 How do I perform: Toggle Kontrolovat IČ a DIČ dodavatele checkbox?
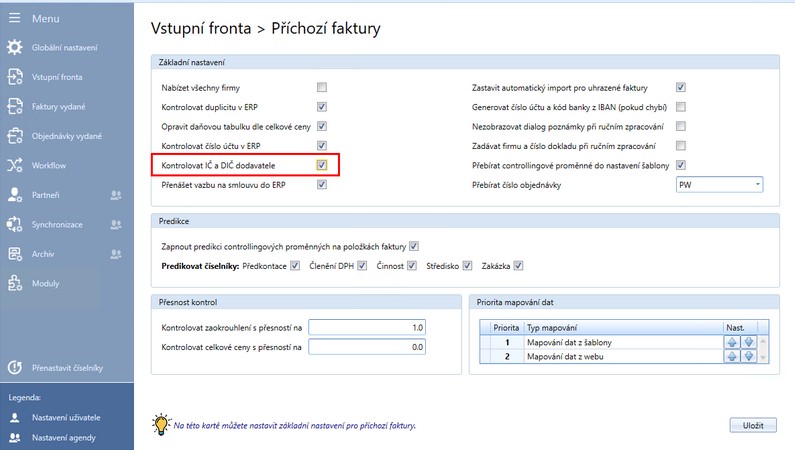pos(322,165)
